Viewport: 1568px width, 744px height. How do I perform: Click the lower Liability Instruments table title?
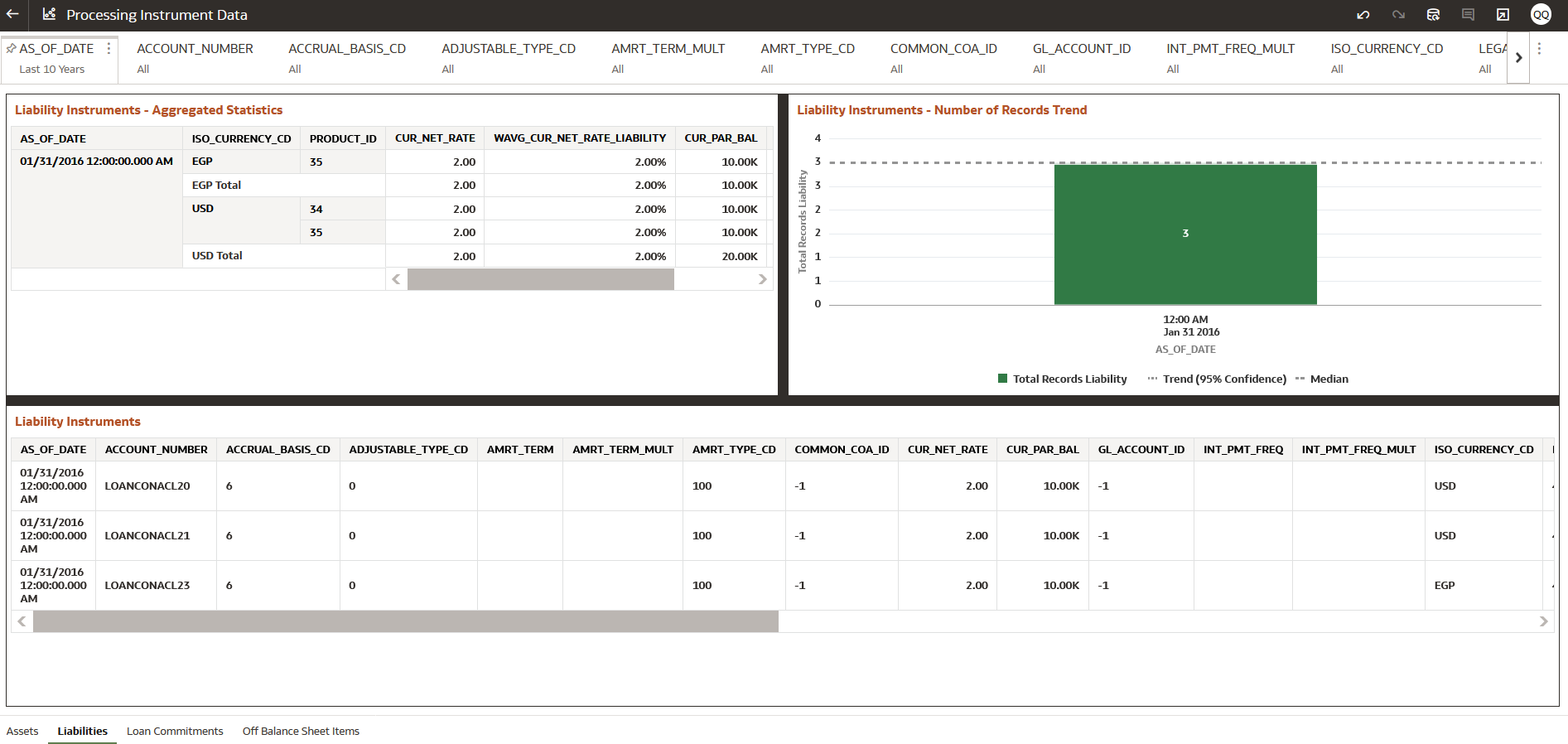78,421
